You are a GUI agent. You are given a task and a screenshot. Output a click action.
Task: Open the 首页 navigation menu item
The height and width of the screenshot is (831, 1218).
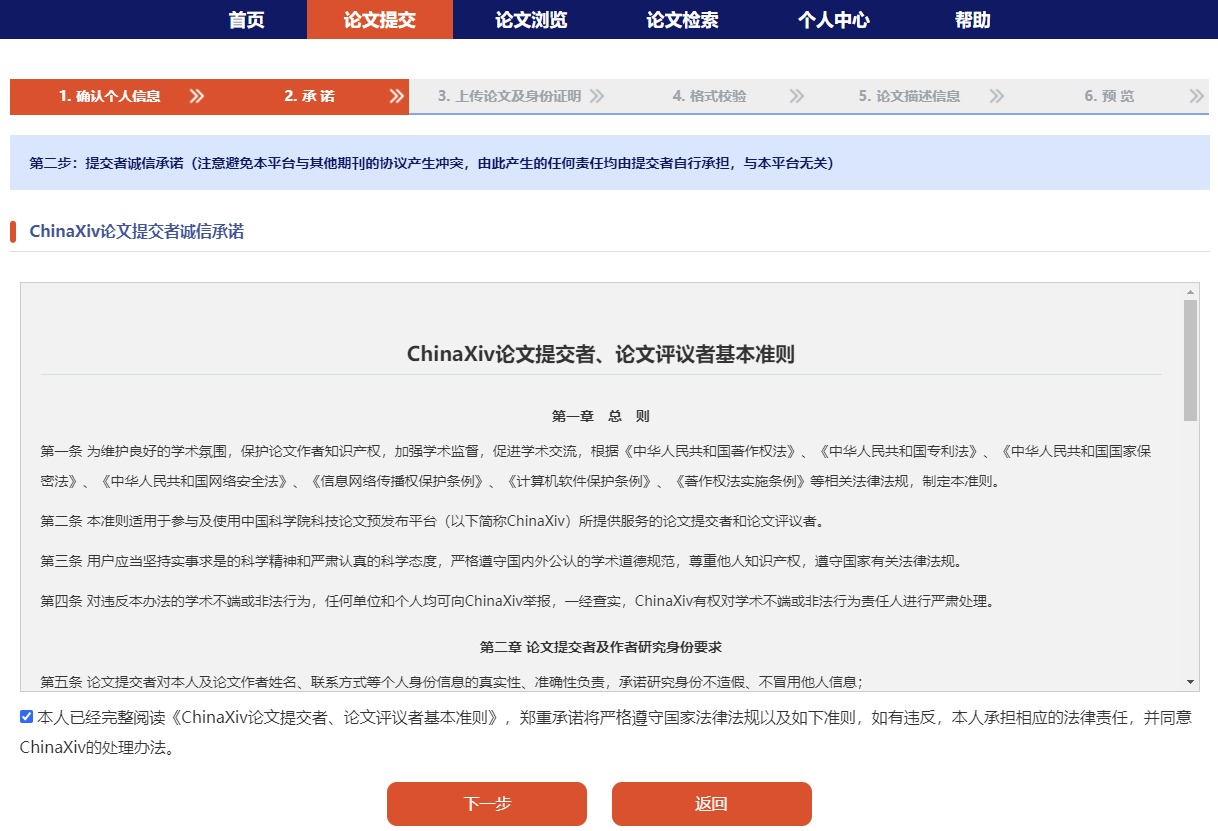tap(246, 20)
